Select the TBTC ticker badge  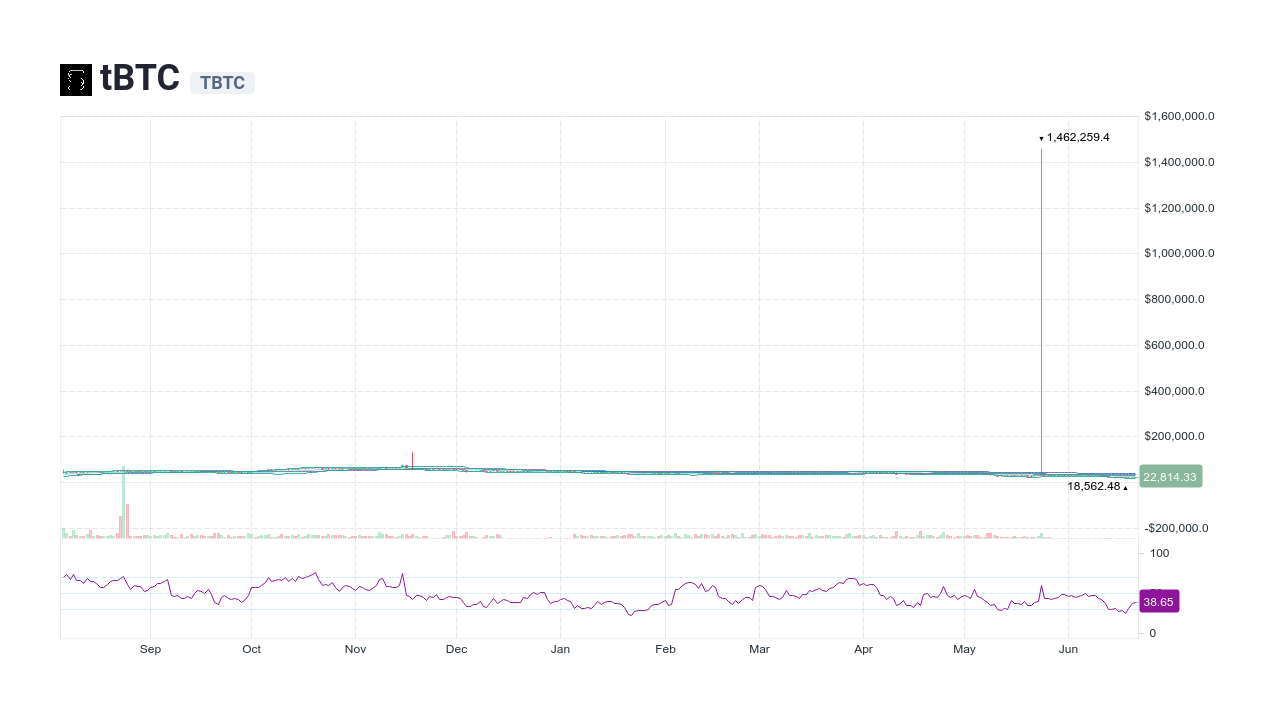point(221,82)
